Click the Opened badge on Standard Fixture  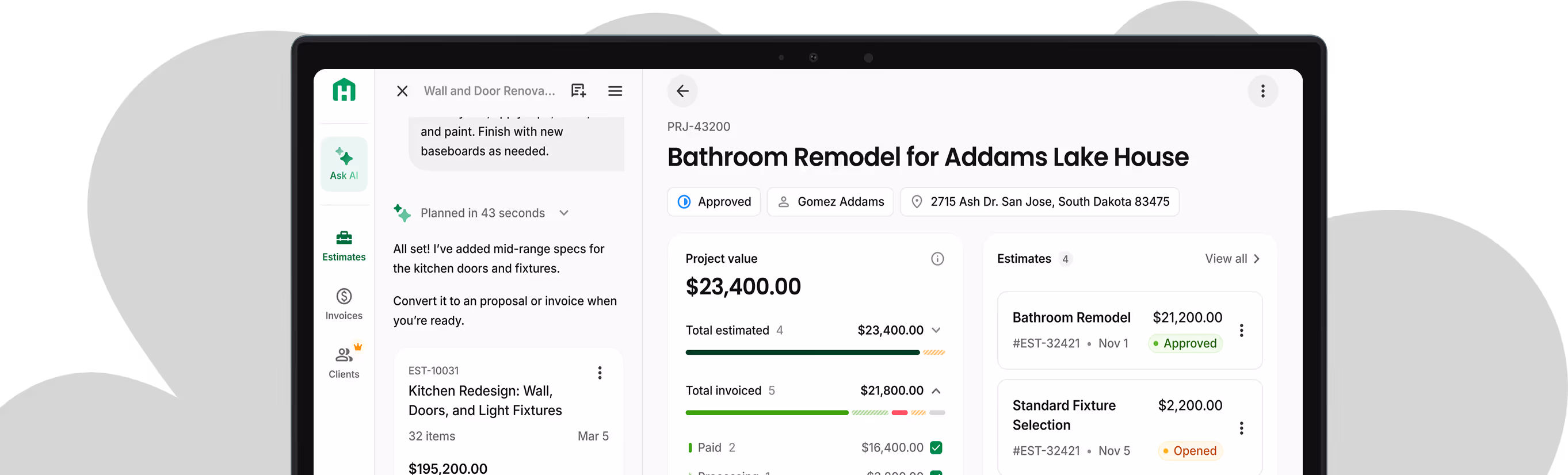[x=1189, y=451]
